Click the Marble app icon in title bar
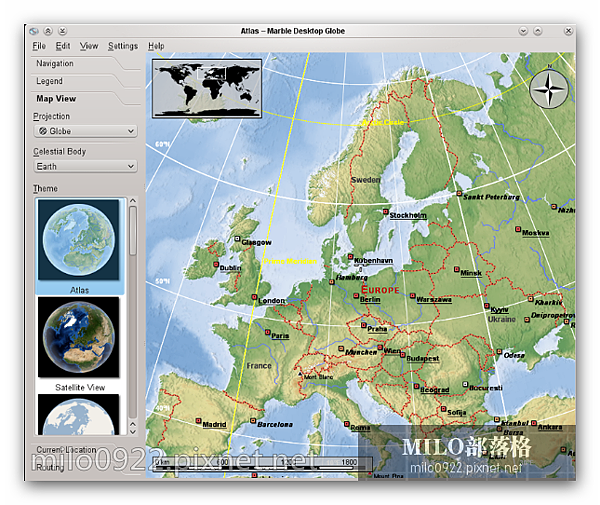The image size is (600, 505). click(34, 31)
